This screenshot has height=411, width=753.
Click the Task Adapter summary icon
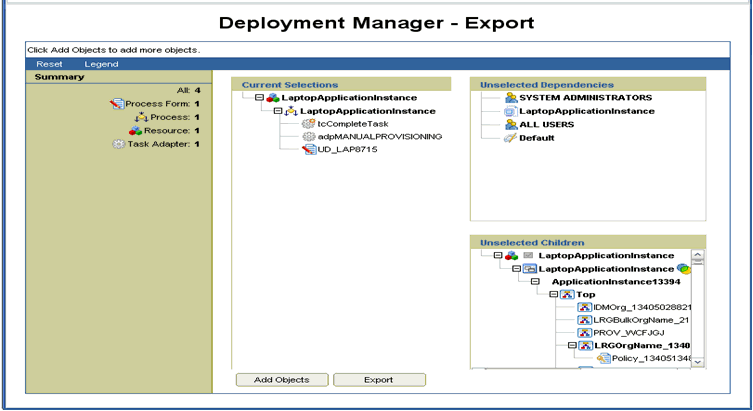(x=119, y=144)
